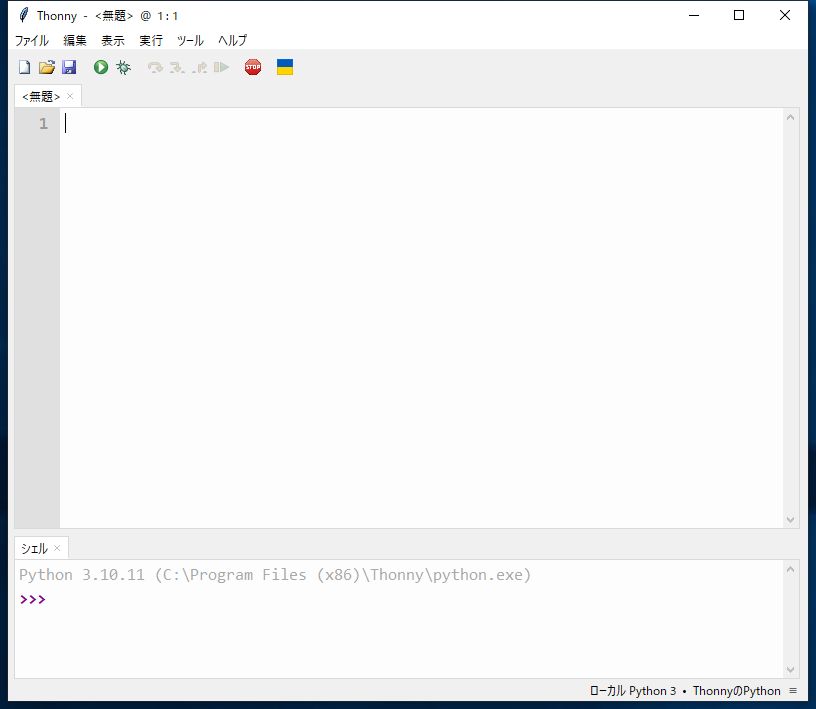Click the Step into debug icon

point(177,68)
